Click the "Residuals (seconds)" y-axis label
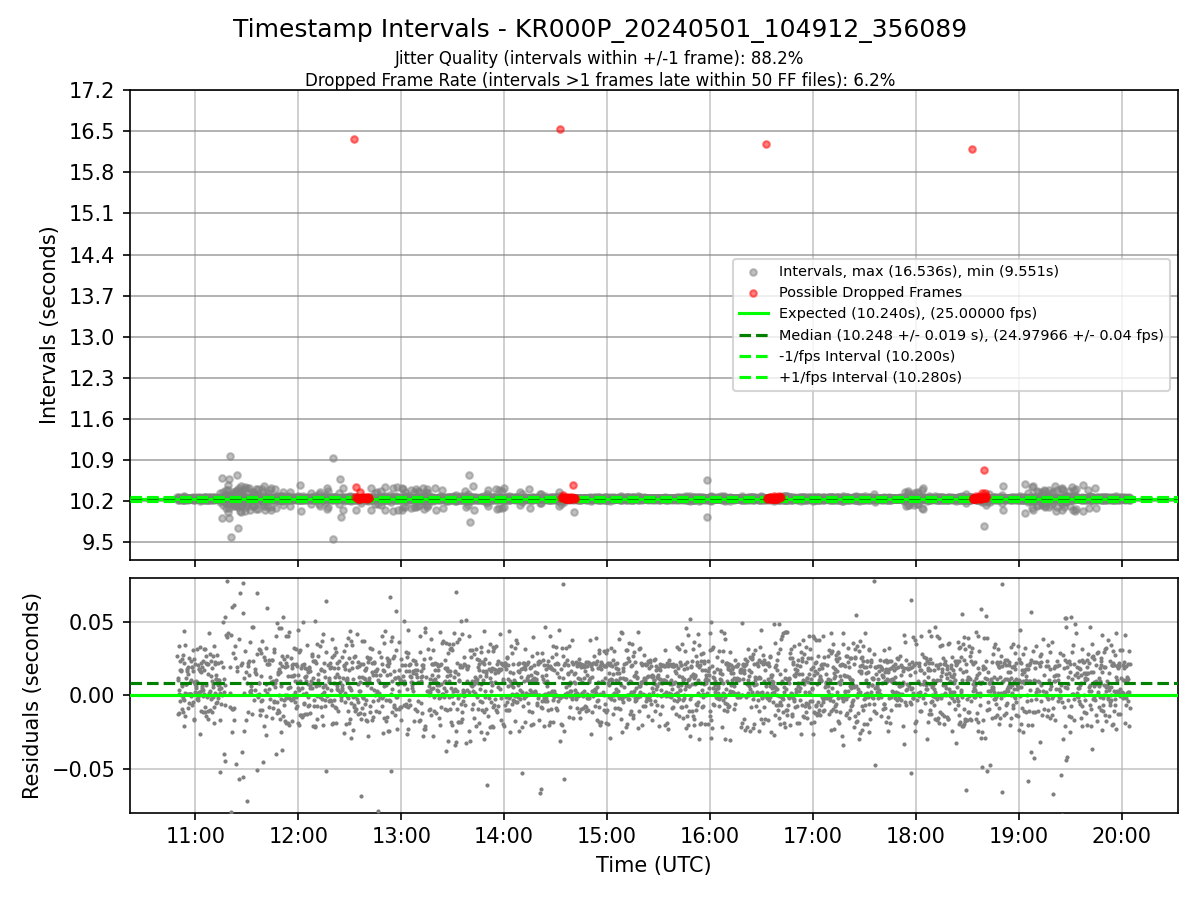This screenshot has width=1200, height=900. click(x=31, y=696)
